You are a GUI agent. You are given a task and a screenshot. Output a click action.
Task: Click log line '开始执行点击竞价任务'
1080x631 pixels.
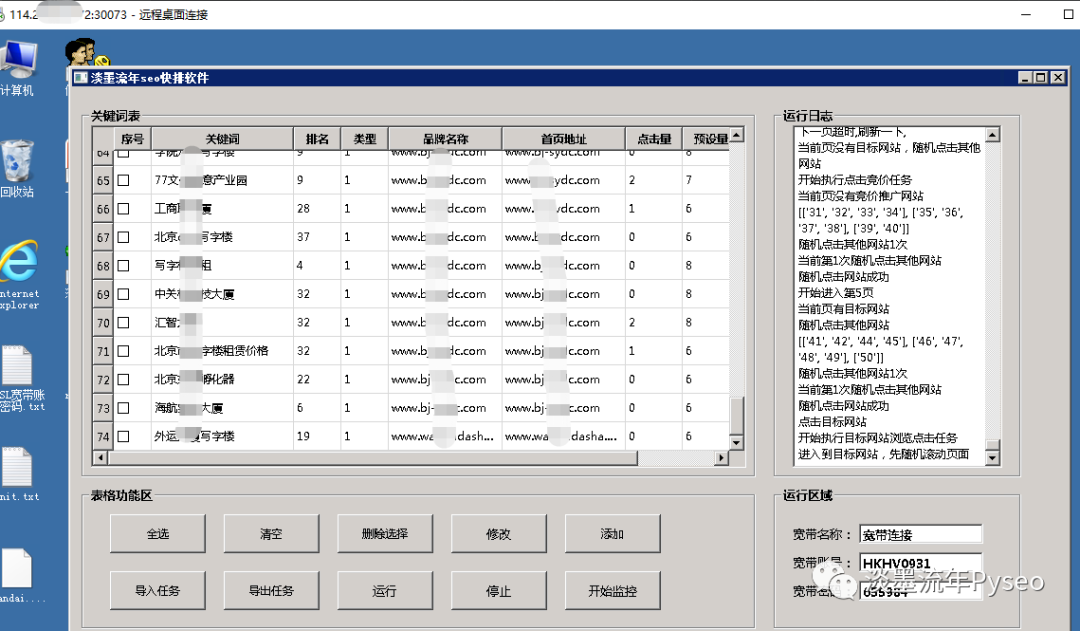[x=855, y=180]
